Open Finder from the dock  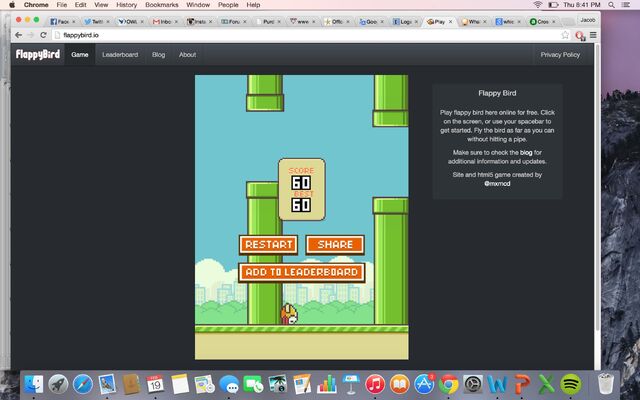(x=33, y=384)
